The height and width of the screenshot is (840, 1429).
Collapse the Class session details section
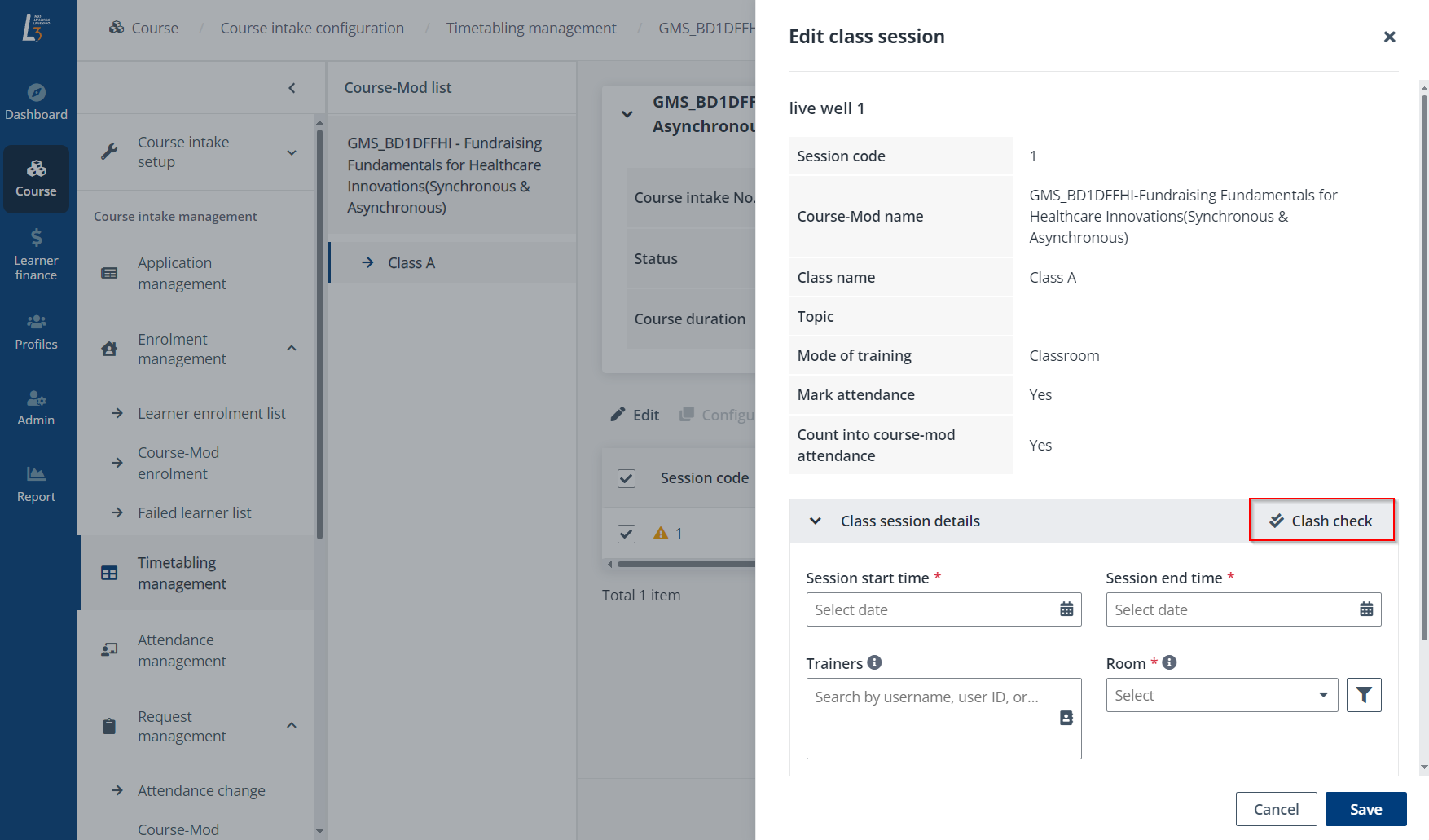point(815,521)
